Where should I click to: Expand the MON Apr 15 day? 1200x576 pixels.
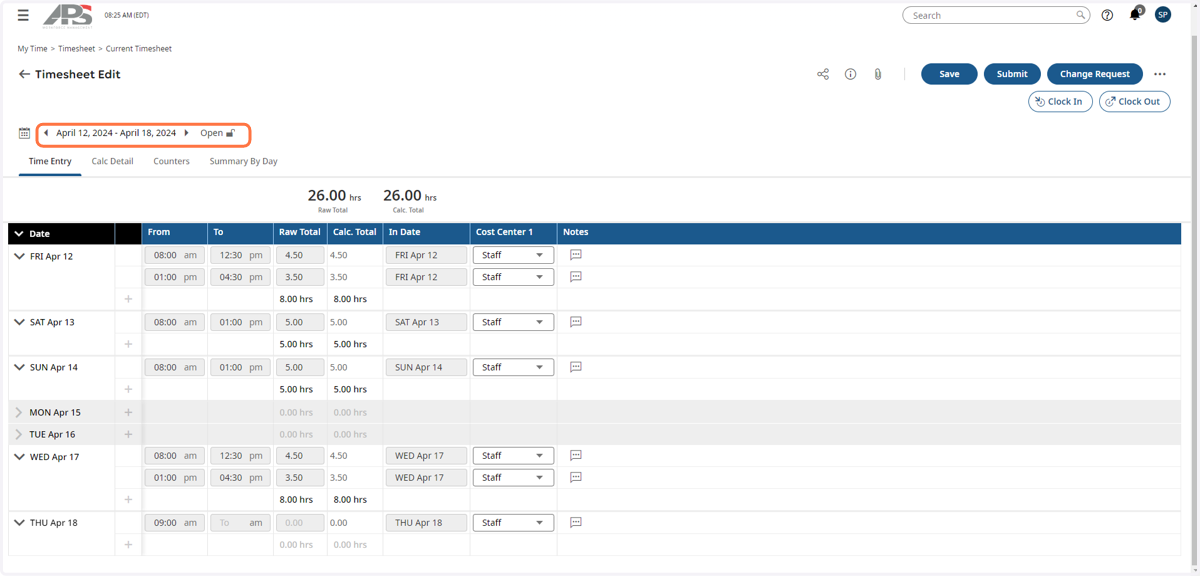pos(19,412)
